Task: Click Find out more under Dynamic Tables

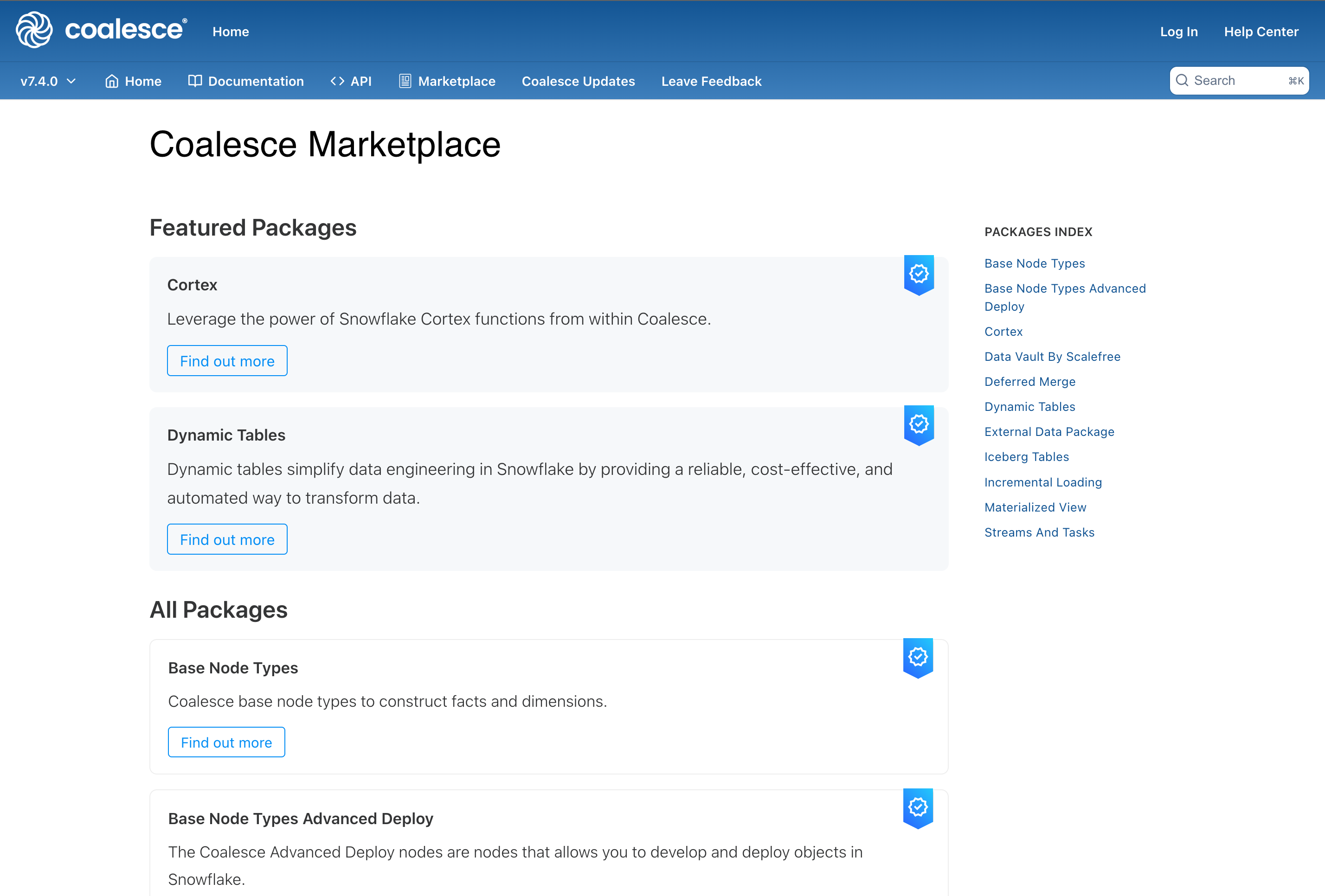Action: (x=227, y=539)
